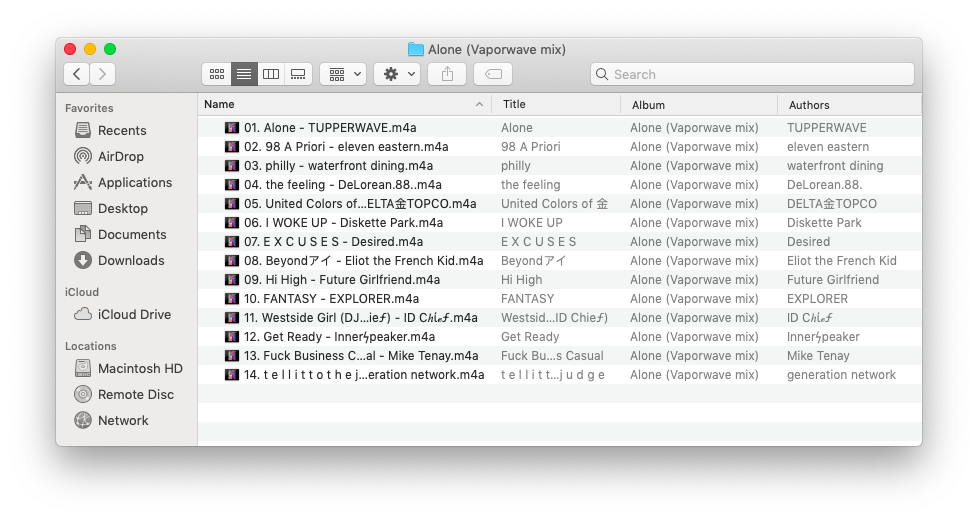Image resolution: width=978 pixels, height=520 pixels.
Task: Select file 09. Hi High - Future Girlfriend.m4a
Action: tap(342, 280)
